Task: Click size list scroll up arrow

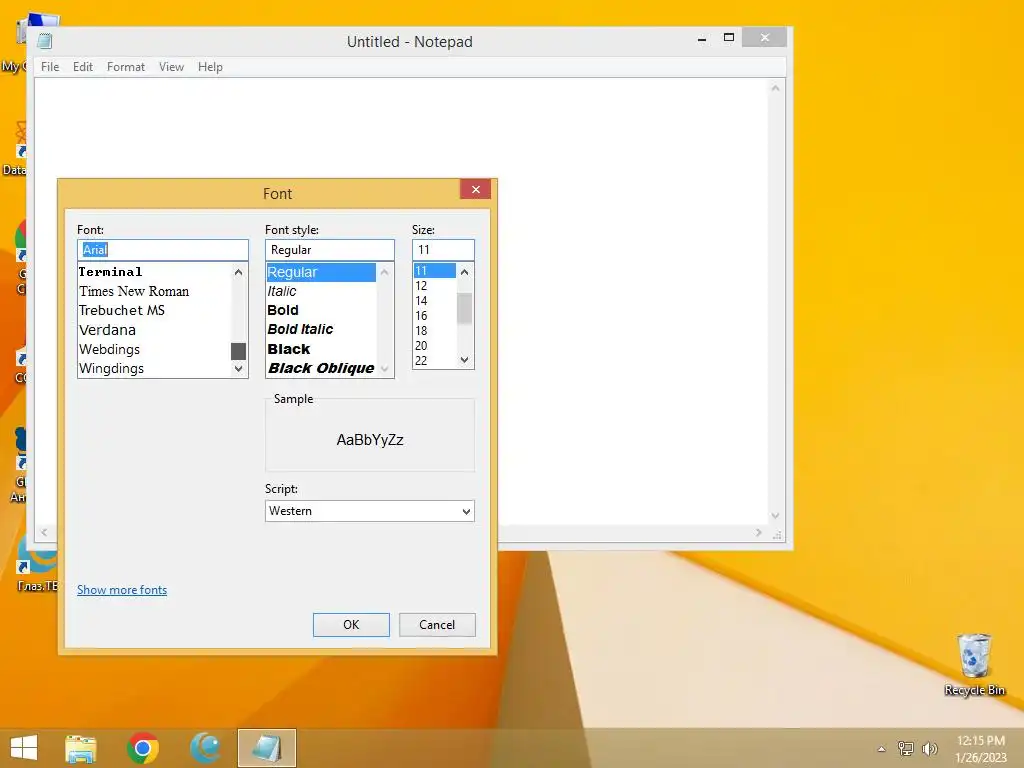Action: click(x=464, y=272)
